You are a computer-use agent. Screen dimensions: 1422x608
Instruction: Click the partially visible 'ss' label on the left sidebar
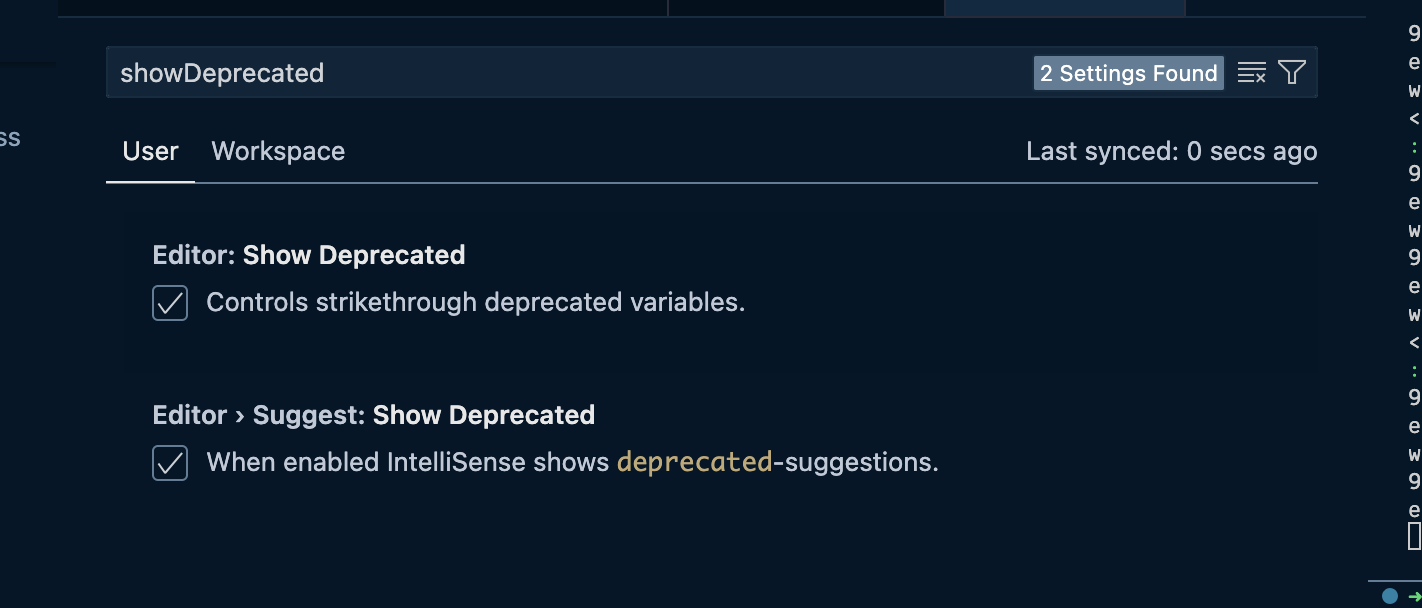[x=11, y=138]
